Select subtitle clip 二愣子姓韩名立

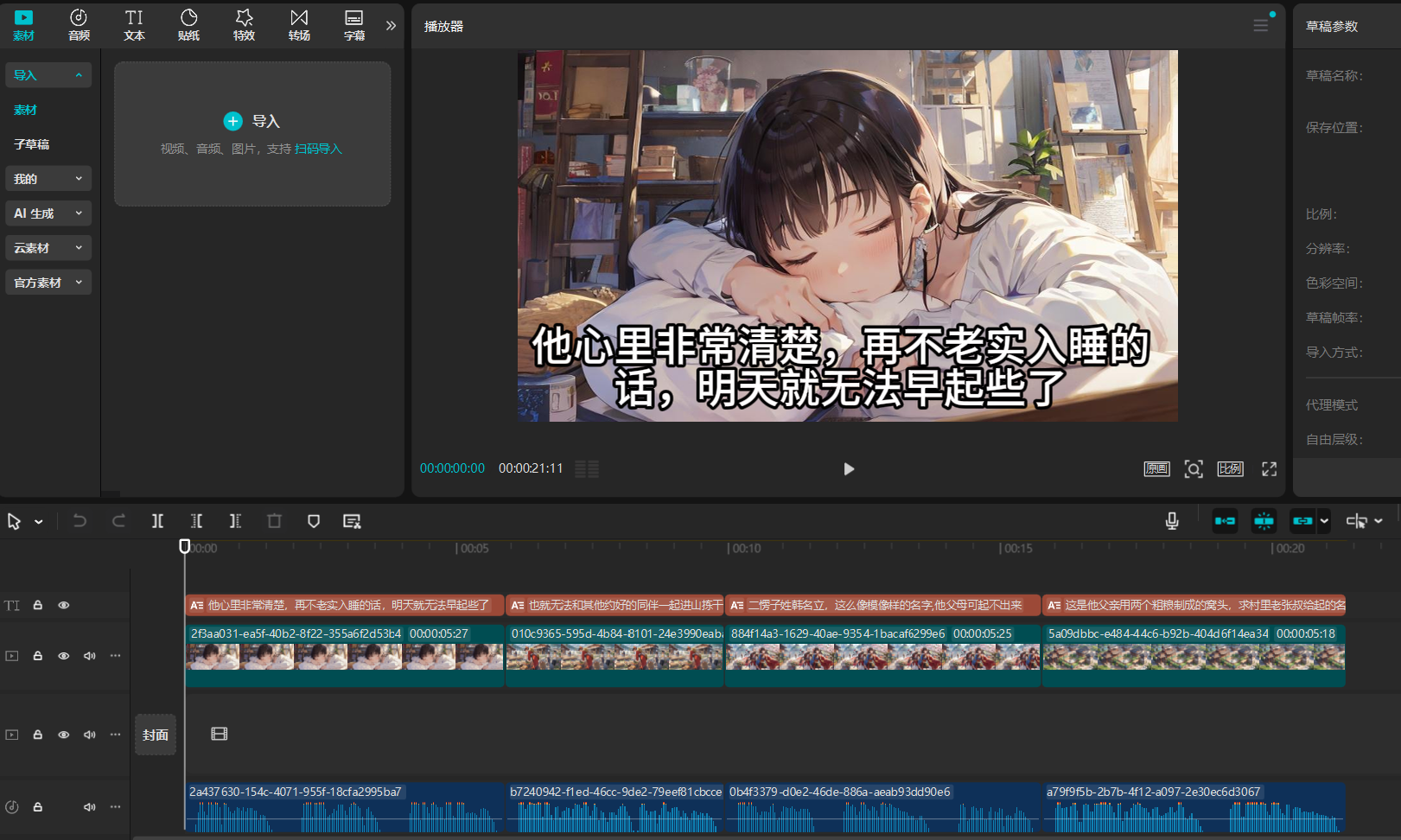(883, 605)
